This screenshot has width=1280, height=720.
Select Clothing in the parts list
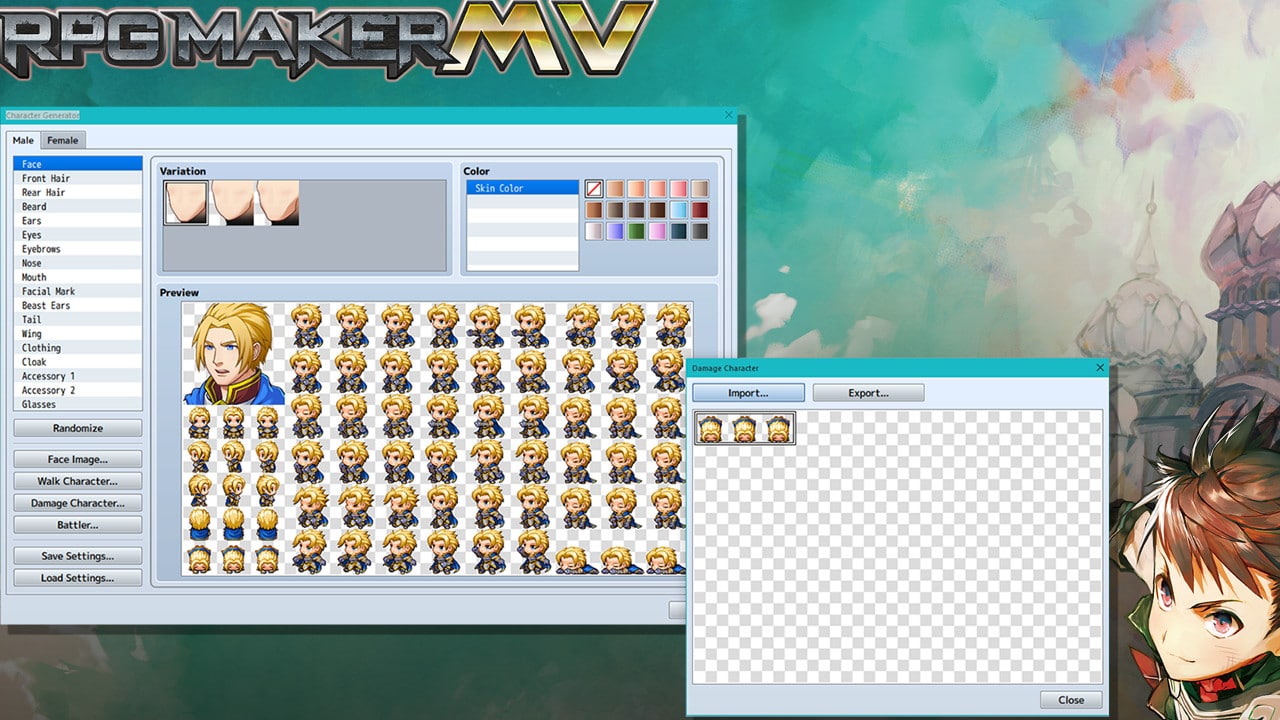78,348
